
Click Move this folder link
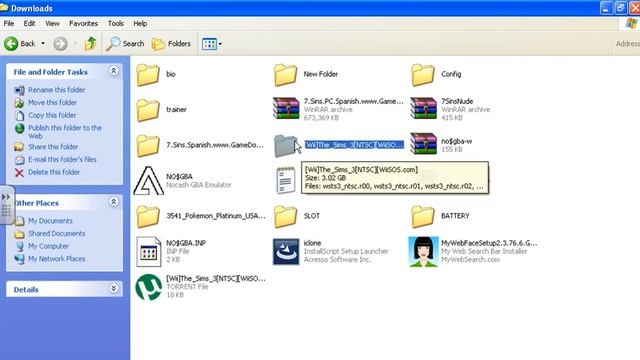click(x=52, y=102)
